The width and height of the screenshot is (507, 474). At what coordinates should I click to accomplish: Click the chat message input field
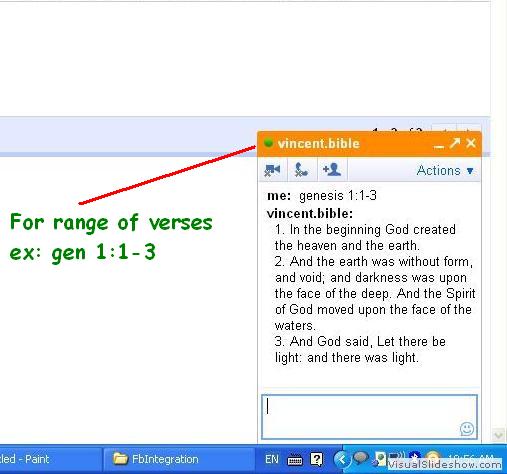[x=369, y=417]
